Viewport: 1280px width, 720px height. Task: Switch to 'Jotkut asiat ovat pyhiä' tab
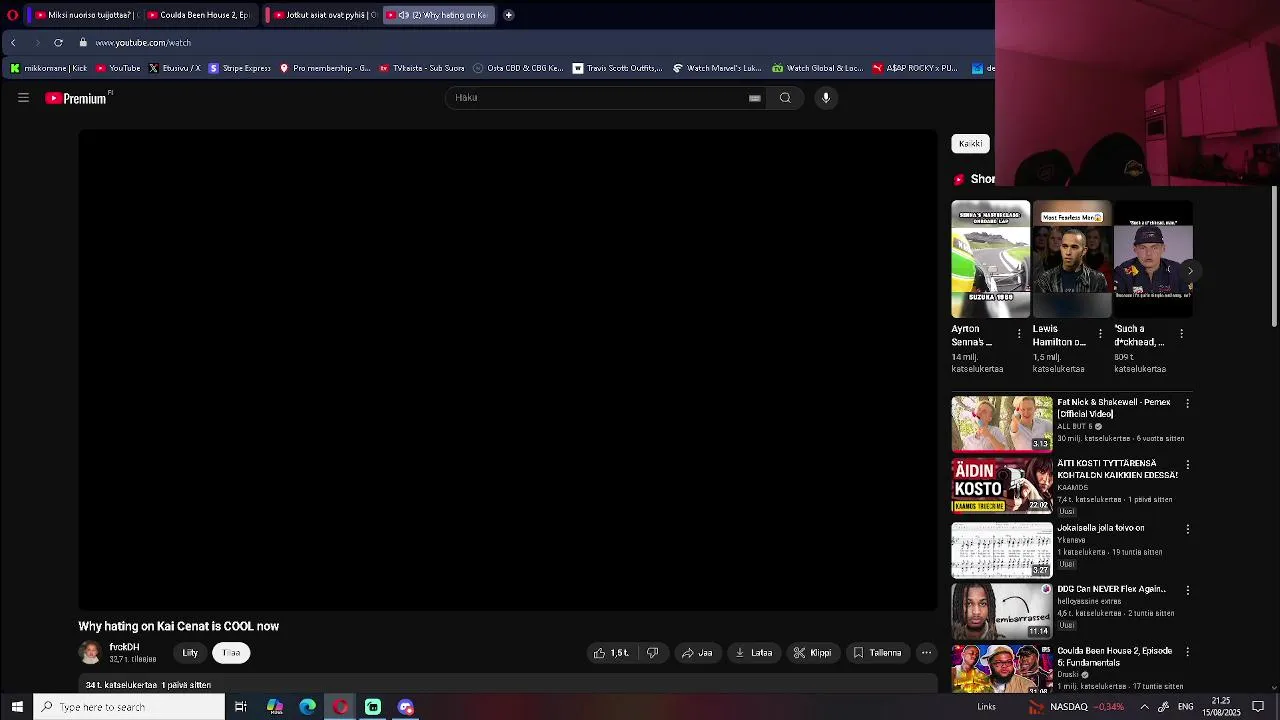tap(322, 15)
